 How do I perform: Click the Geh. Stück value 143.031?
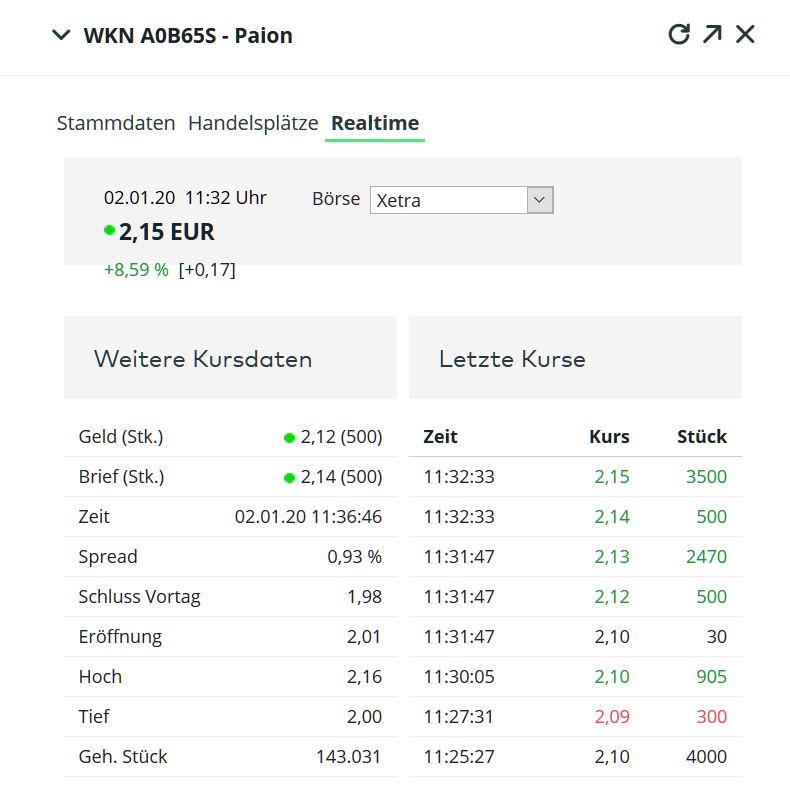click(348, 757)
